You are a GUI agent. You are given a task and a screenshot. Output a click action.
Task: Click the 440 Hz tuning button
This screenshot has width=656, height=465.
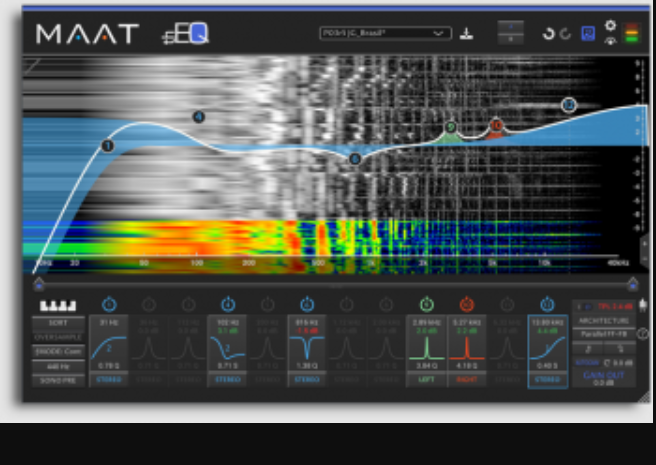58,367
